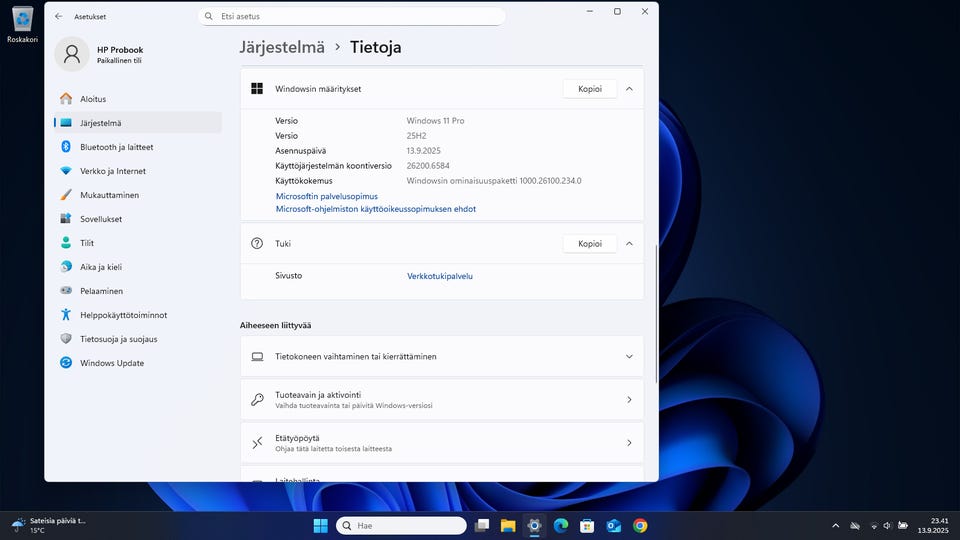
Task: Collapse the Windowsin määritykset section
Action: 629,89
